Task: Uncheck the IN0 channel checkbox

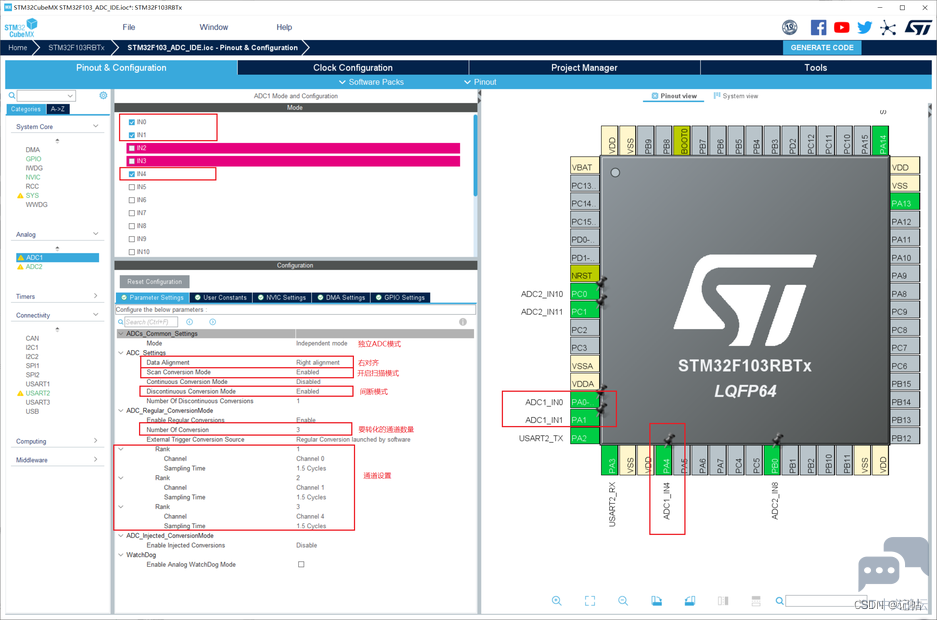Action: coord(132,122)
